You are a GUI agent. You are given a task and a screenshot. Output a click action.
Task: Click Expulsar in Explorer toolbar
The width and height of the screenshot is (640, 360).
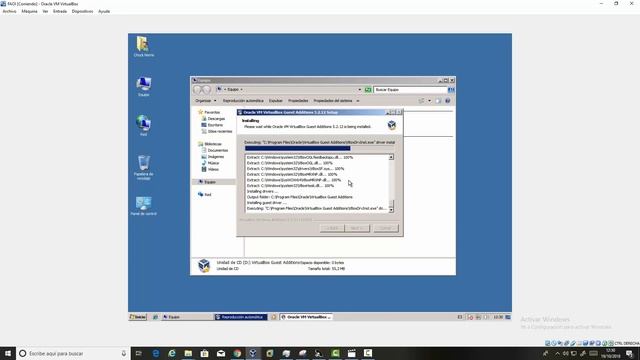click(x=276, y=101)
